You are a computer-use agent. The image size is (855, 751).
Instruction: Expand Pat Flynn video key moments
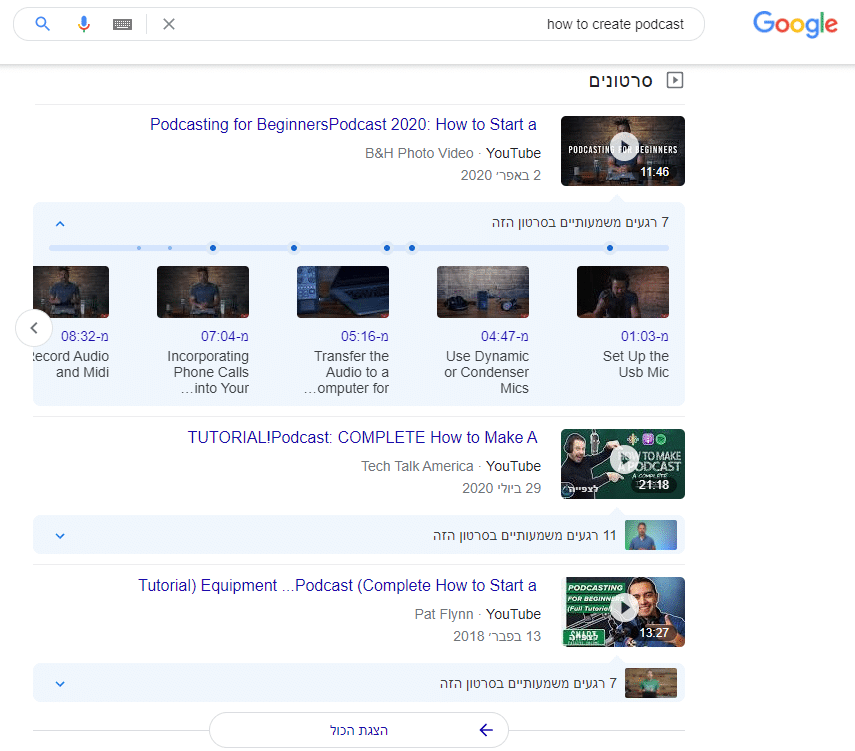[60, 684]
